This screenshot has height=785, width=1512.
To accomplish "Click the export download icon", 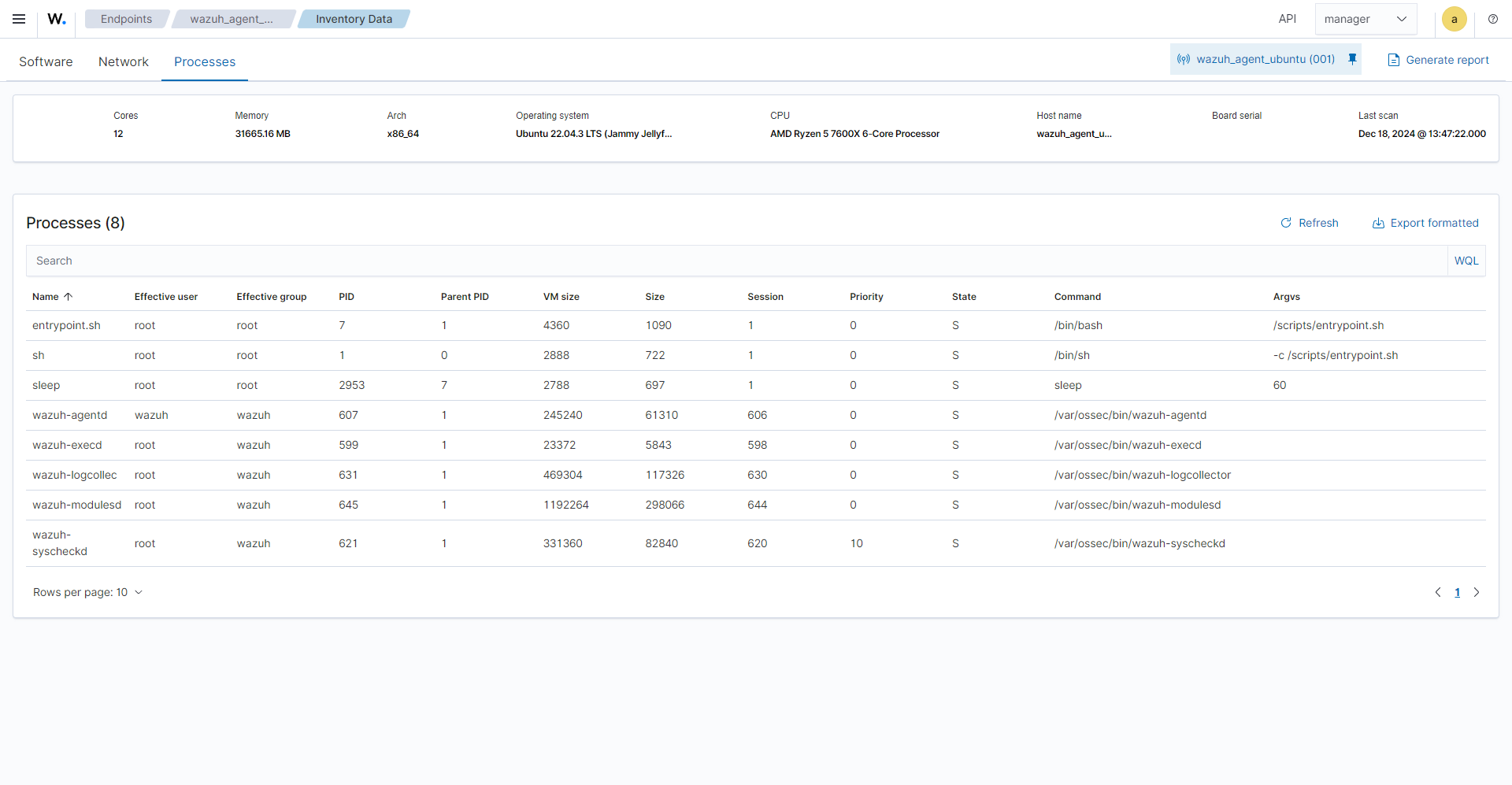I will coord(1378,223).
